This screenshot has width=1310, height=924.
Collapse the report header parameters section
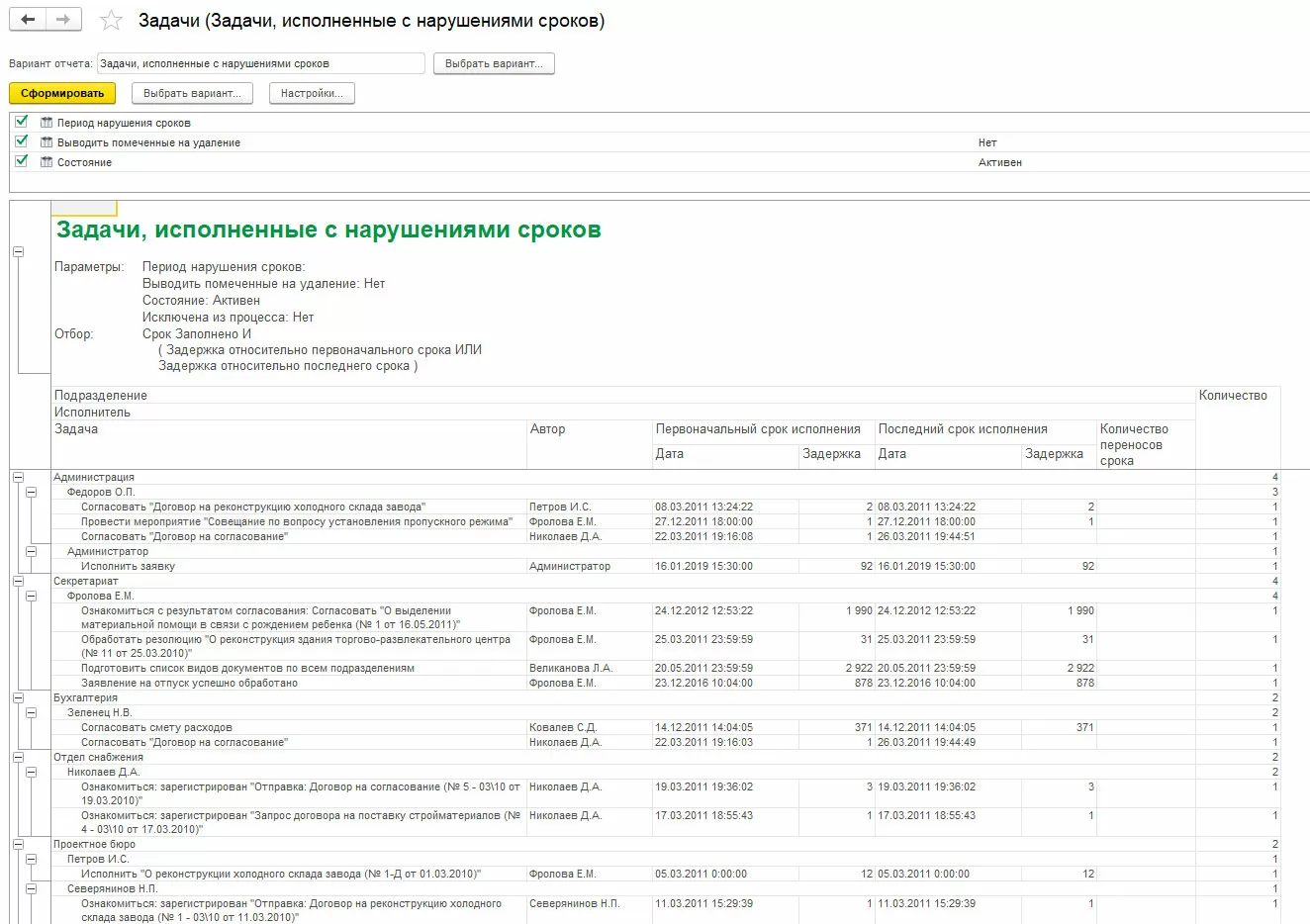pyautogui.click(x=18, y=251)
